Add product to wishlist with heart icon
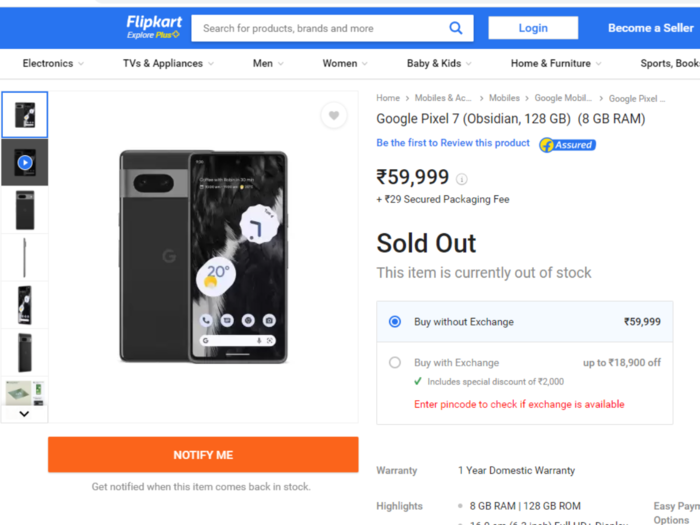This screenshot has width=700, height=525. (x=334, y=116)
